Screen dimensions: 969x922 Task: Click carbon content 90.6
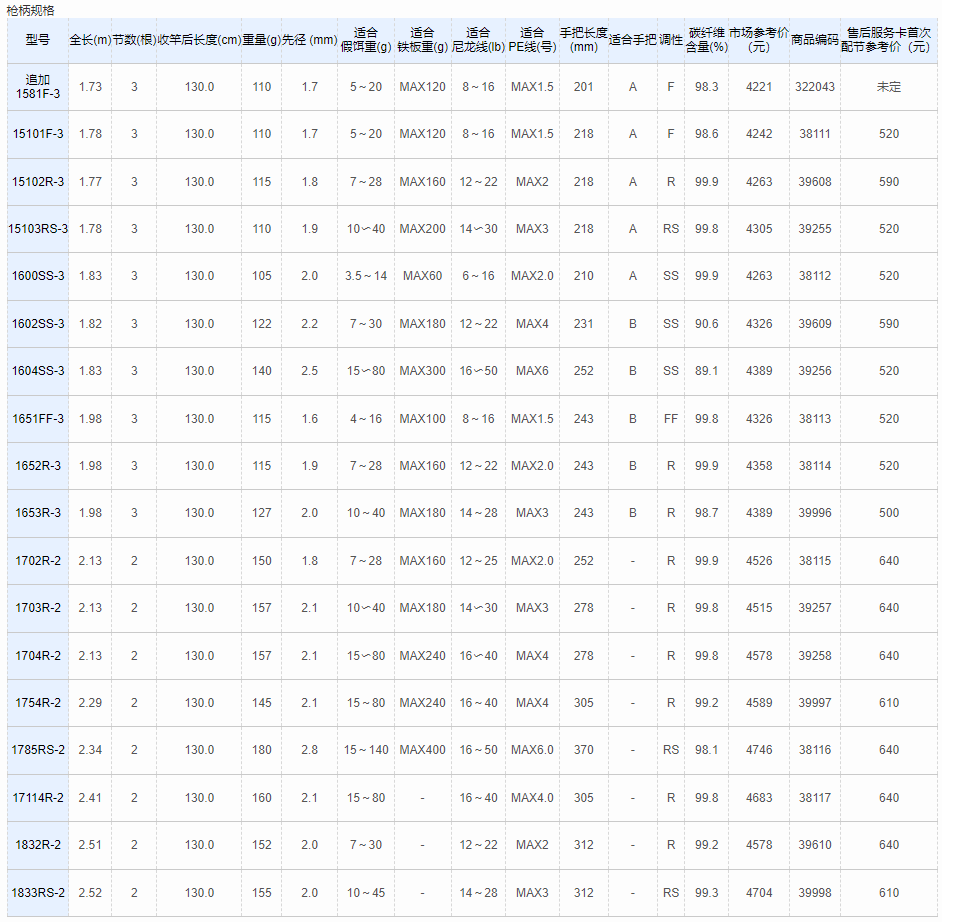click(706, 324)
